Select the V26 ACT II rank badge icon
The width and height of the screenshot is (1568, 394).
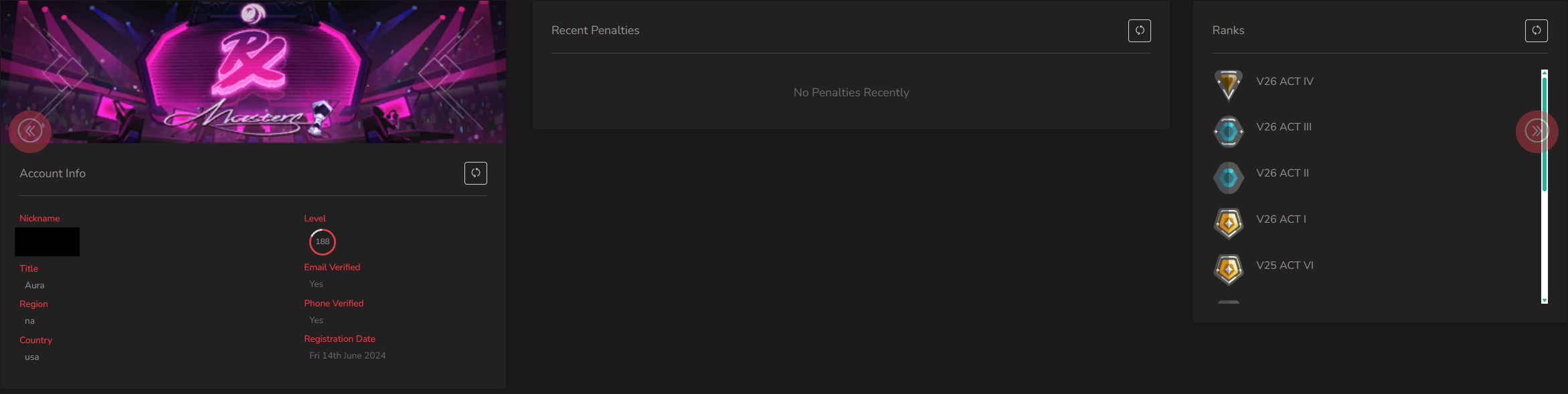(1229, 178)
